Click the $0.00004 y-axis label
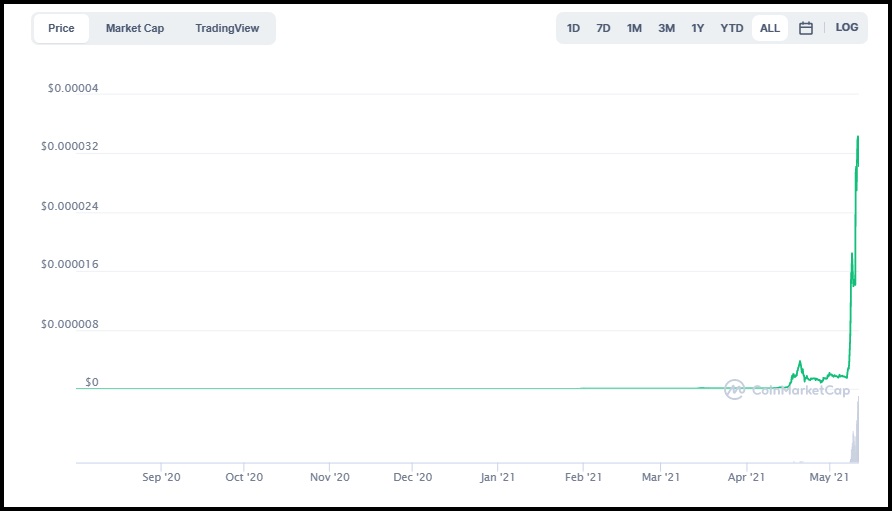The width and height of the screenshot is (892, 511). 73,88
